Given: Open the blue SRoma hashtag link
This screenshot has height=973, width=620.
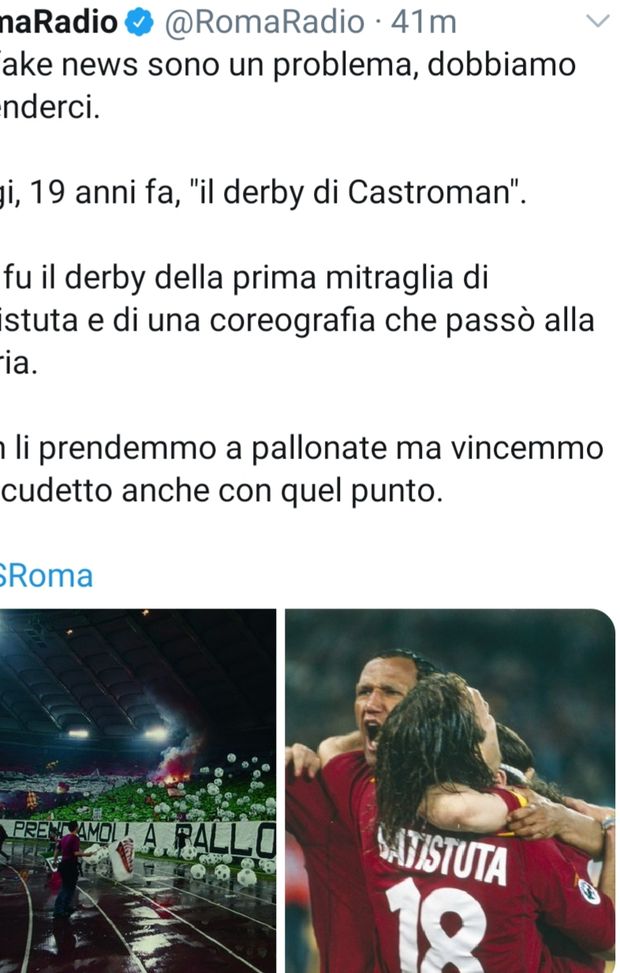Looking at the screenshot, I should point(47,576).
